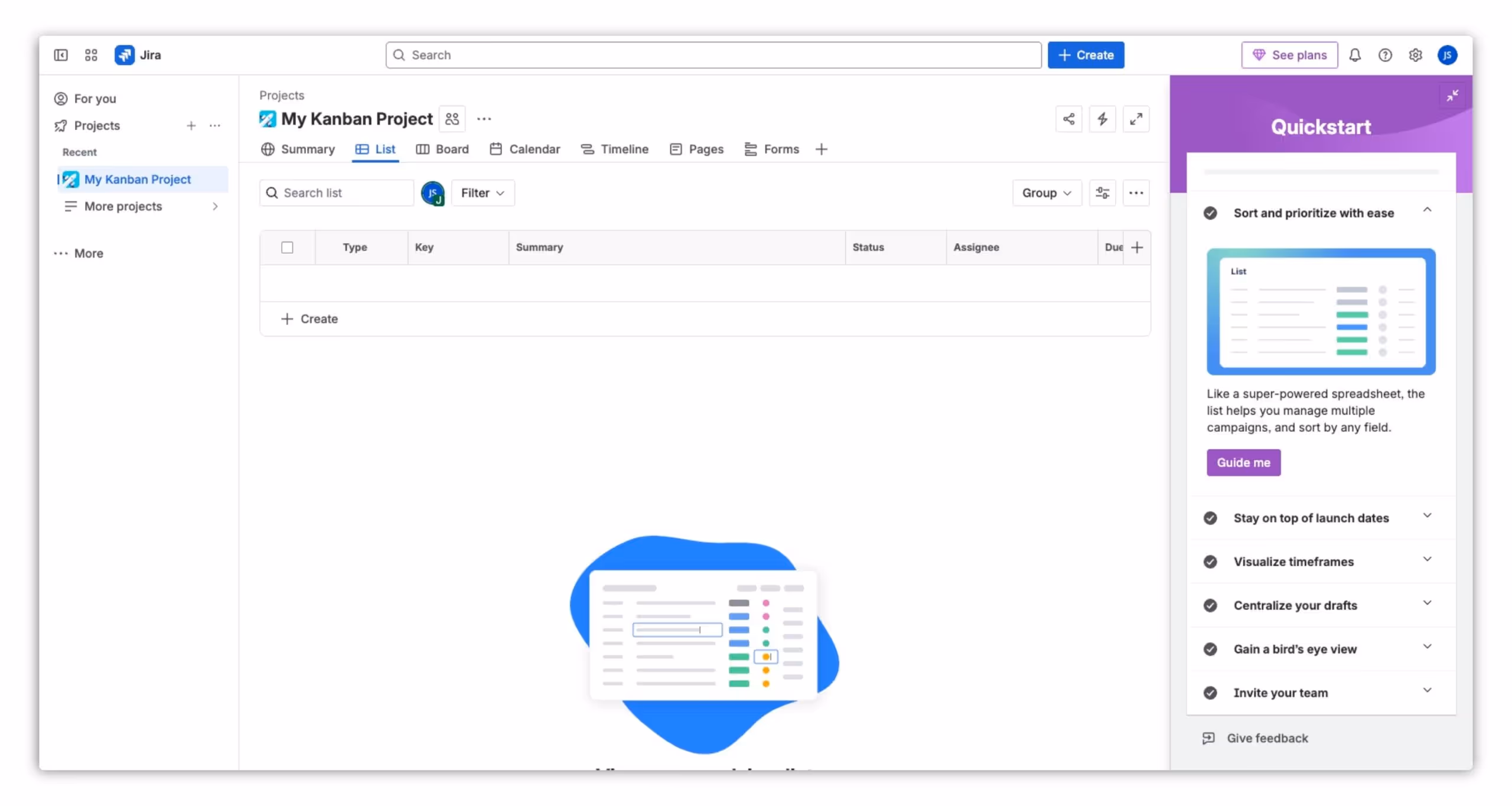
Task: Open the team members icon beside the project title
Action: pos(452,119)
